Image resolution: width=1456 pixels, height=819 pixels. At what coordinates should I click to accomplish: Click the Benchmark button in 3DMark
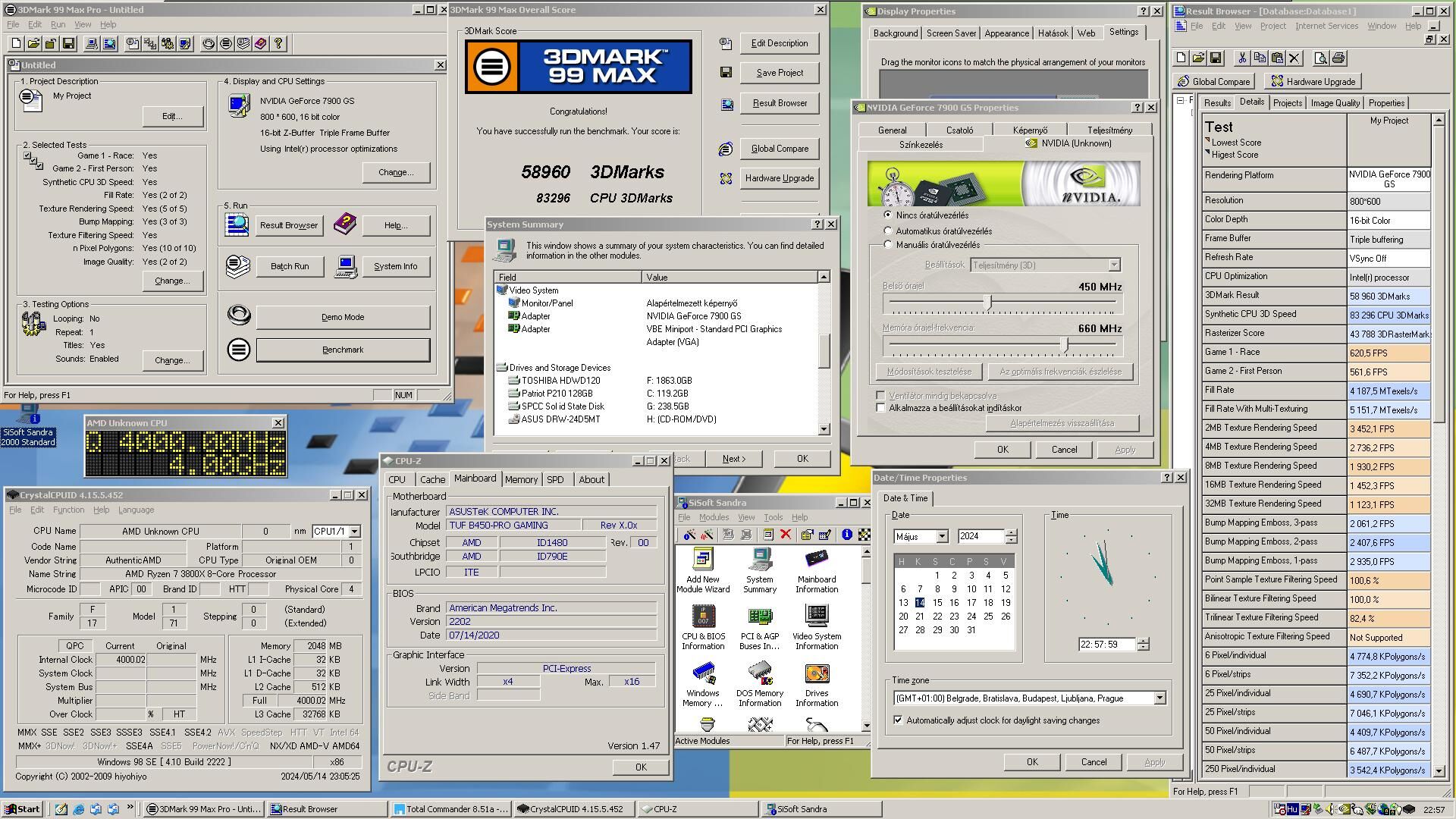[343, 350]
